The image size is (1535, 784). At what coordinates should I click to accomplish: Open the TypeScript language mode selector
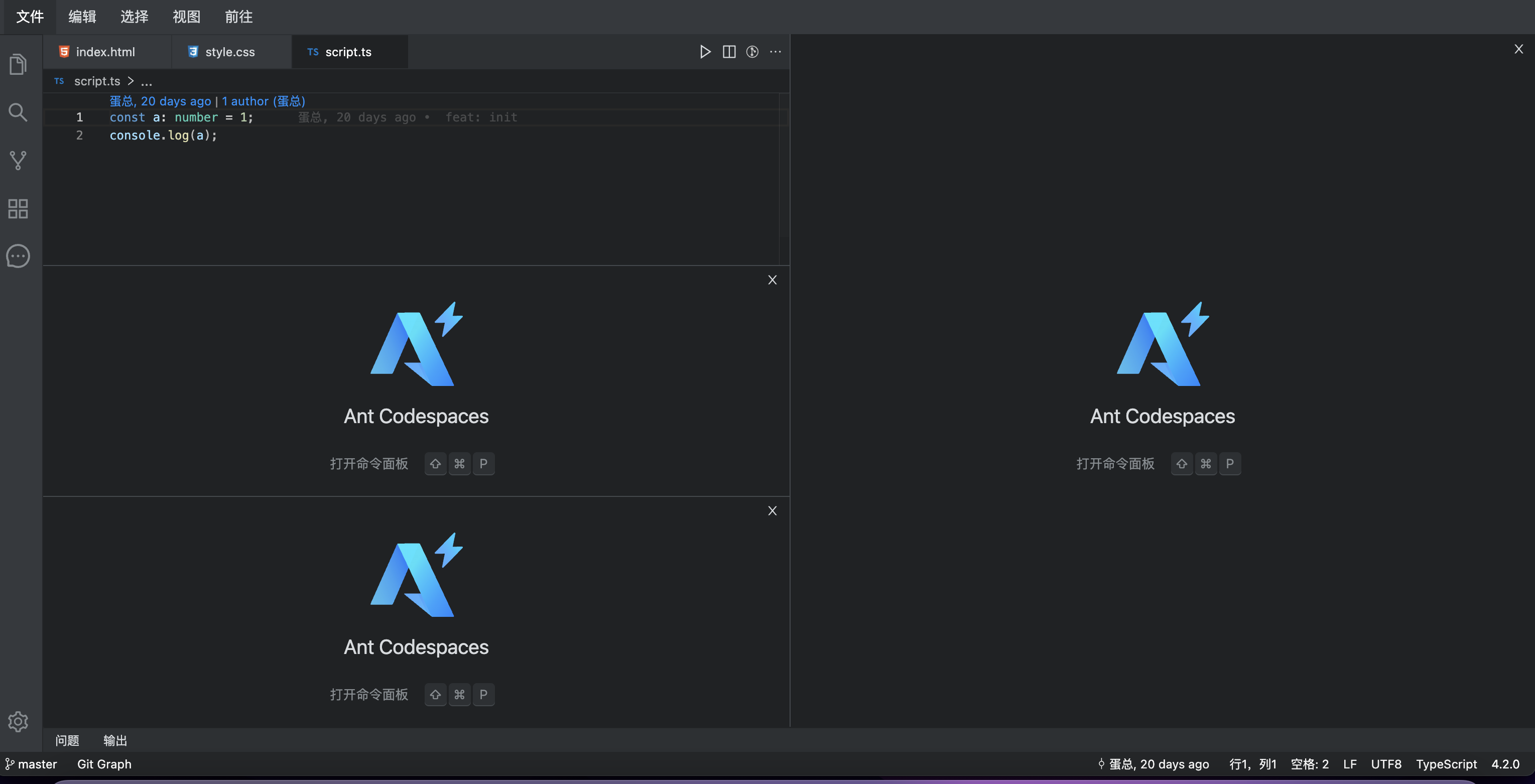[x=1446, y=764]
